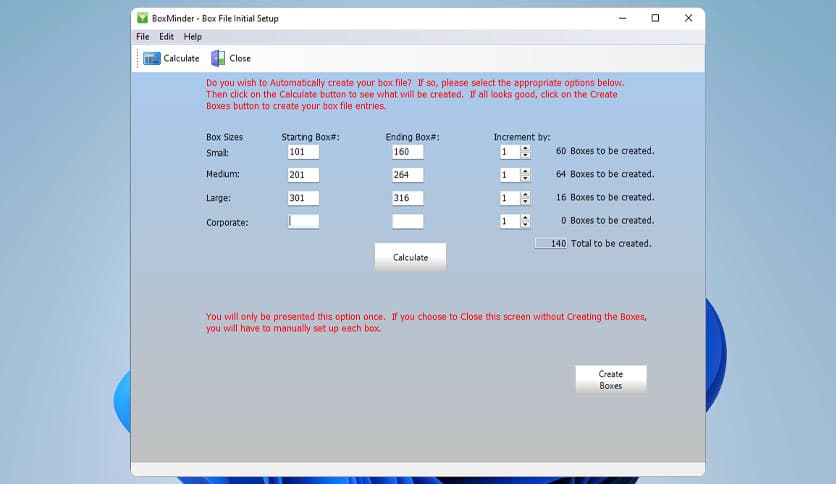This screenshot has height=484, width=836.
Task: Decrease the Corporate increment with down arrow
Action: point(525,224)
